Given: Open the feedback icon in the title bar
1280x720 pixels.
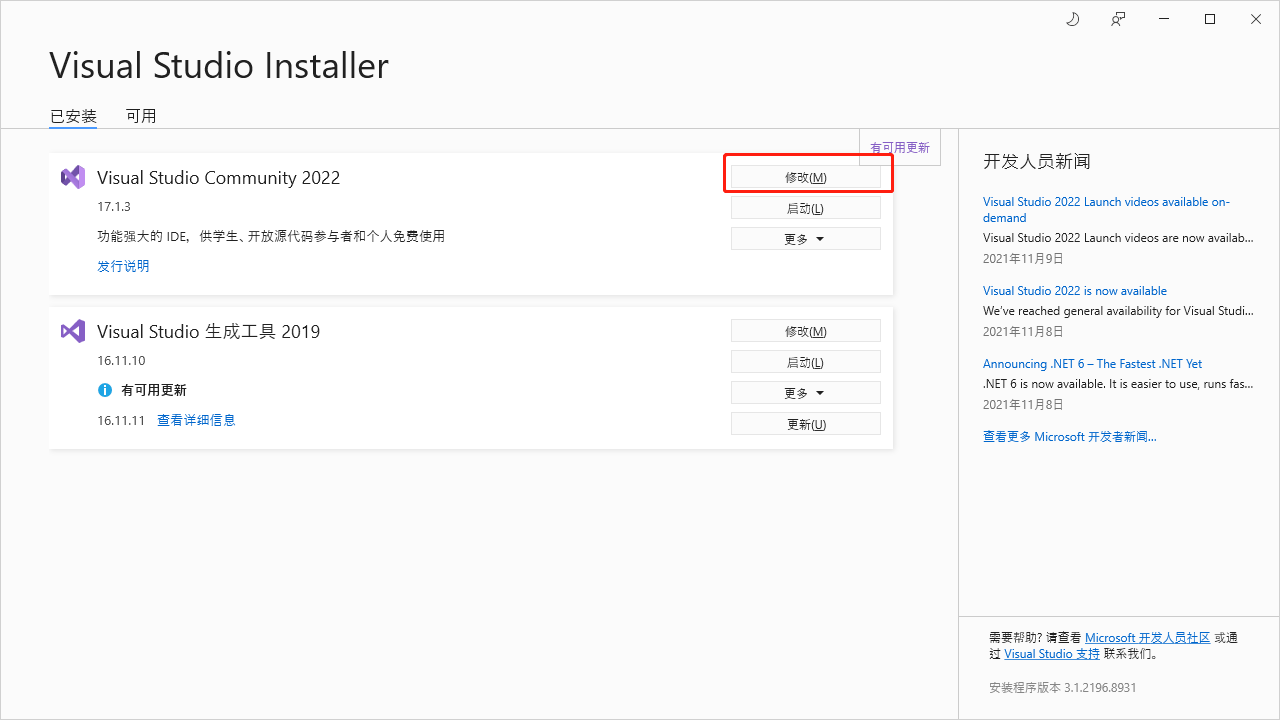Looking at the screenshot, I should pyautogui.click(x=1117, y=19).
